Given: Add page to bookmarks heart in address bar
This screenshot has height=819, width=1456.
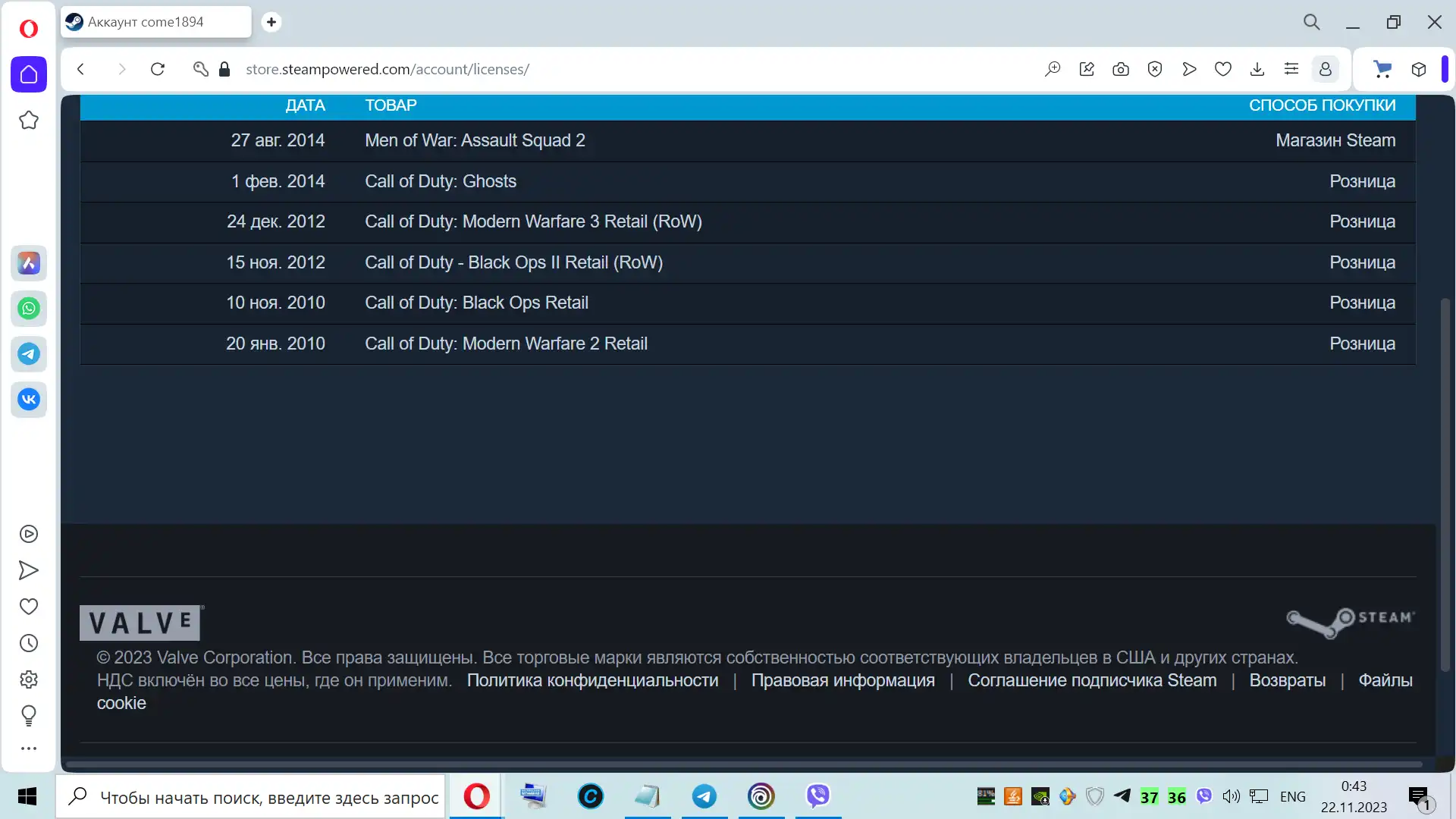Looking at the screenshot, I should (1223, 69).
